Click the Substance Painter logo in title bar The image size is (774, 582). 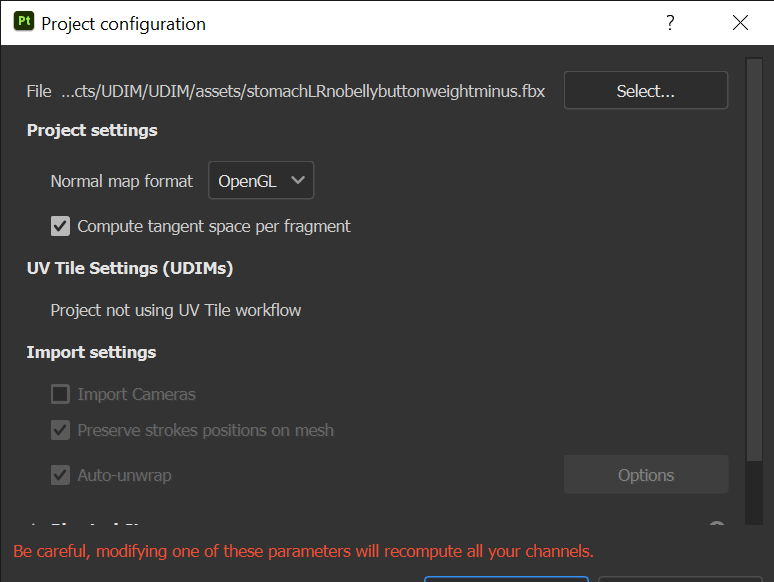(24, 22)
